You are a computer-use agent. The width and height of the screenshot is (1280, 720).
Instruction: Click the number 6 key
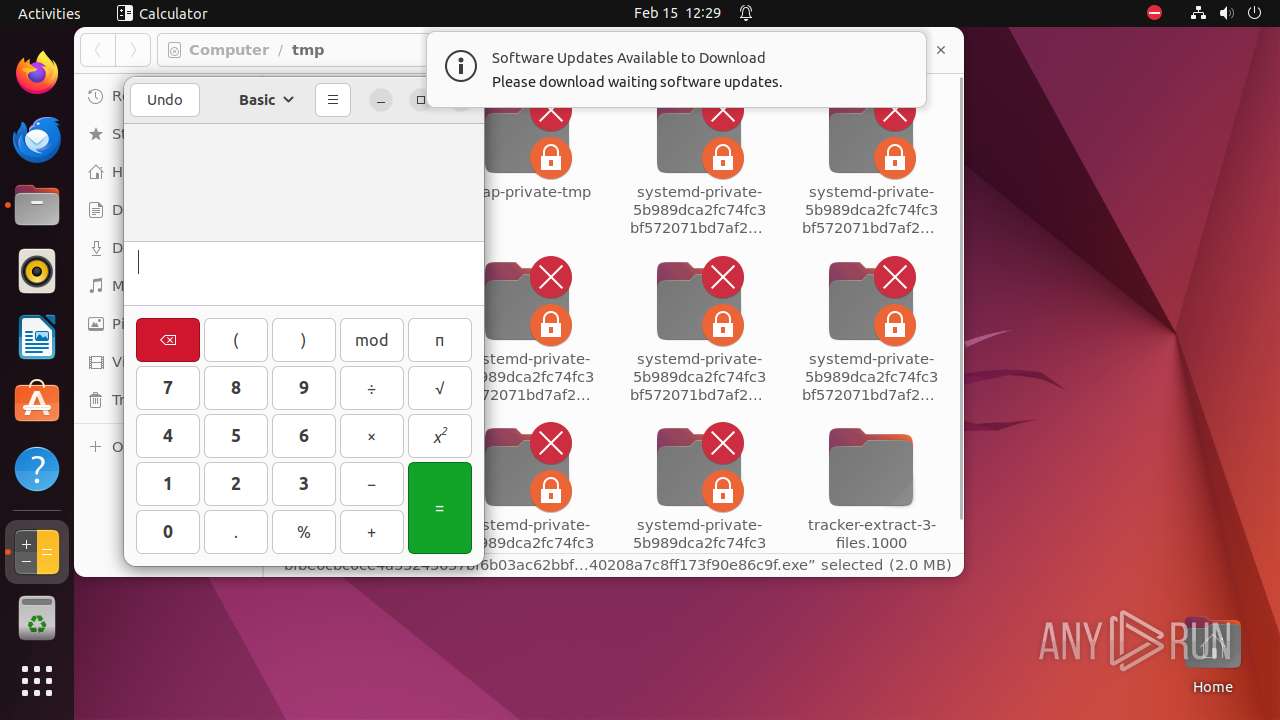click(x=304, y=436)
